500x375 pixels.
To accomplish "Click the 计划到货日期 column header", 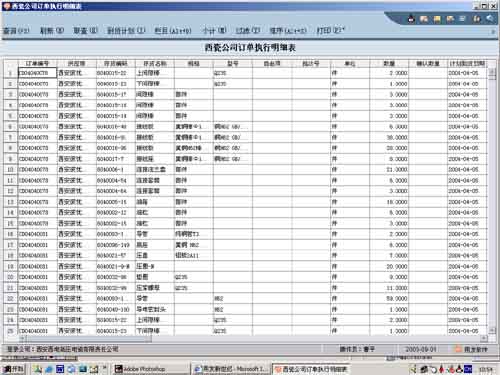I will pos(467,63).
